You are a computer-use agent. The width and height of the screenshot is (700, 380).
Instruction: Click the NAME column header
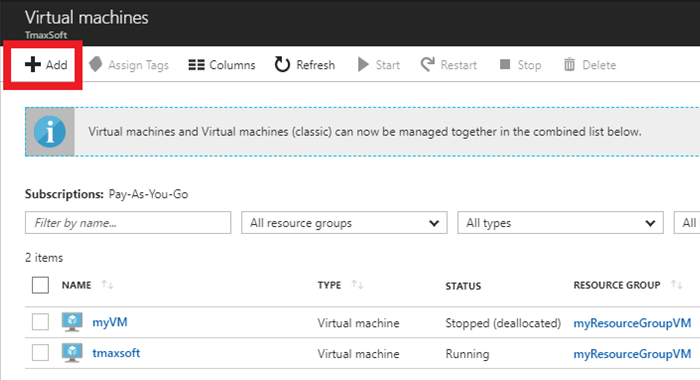tap(76, 285)
